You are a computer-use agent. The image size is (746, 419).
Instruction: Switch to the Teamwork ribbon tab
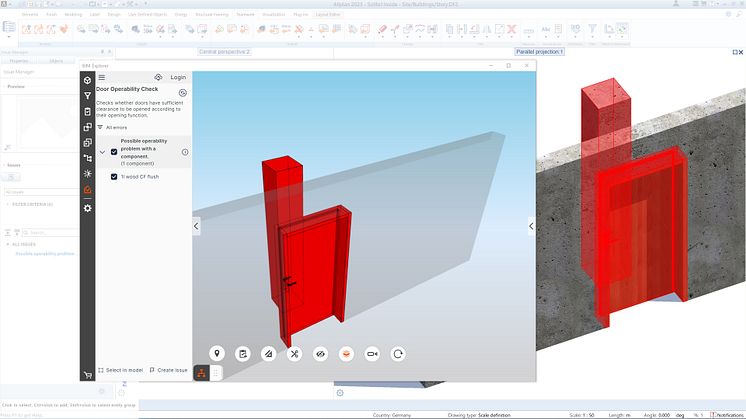coord(245,15)
